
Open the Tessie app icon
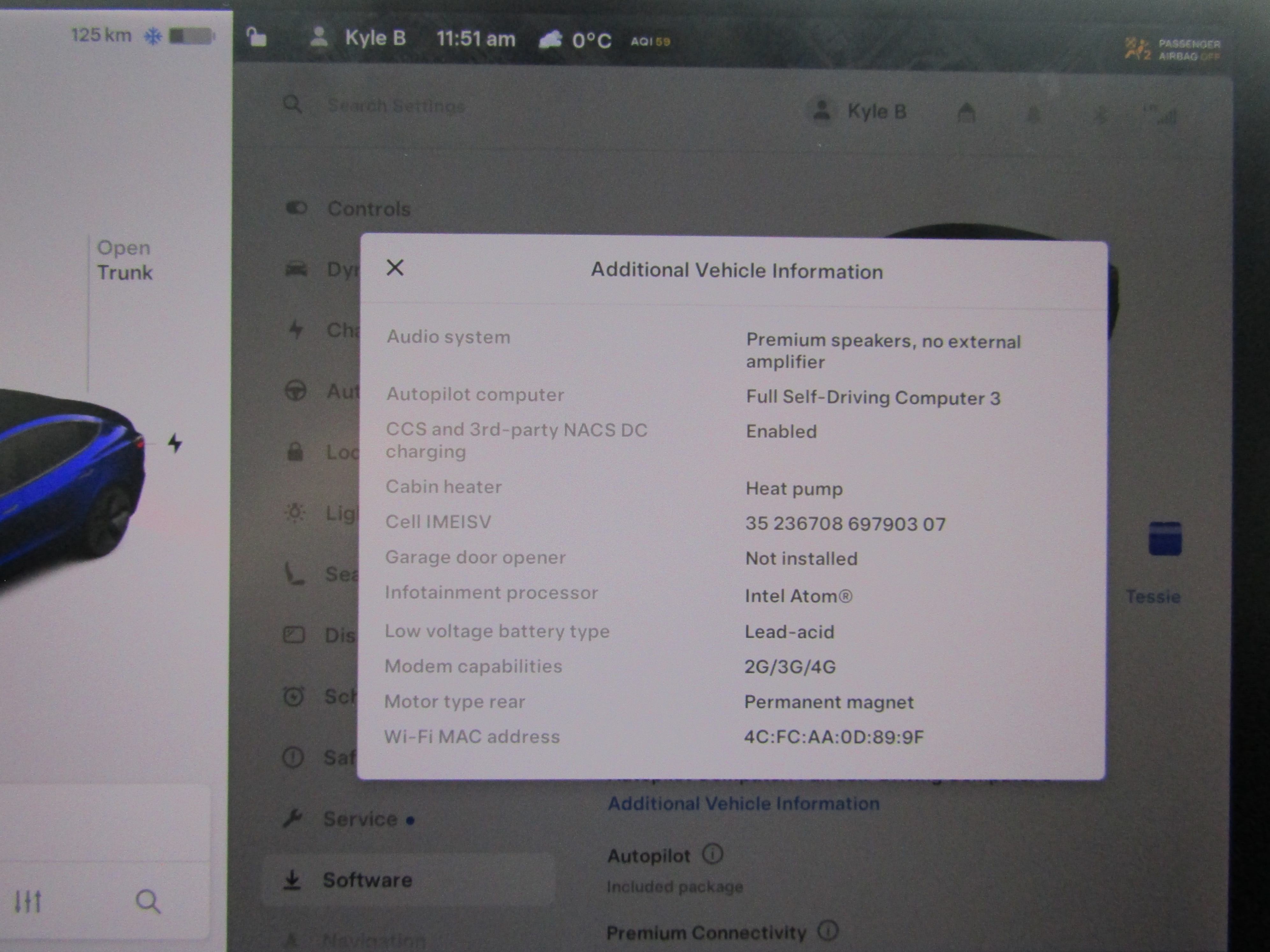click(1165, 539)
